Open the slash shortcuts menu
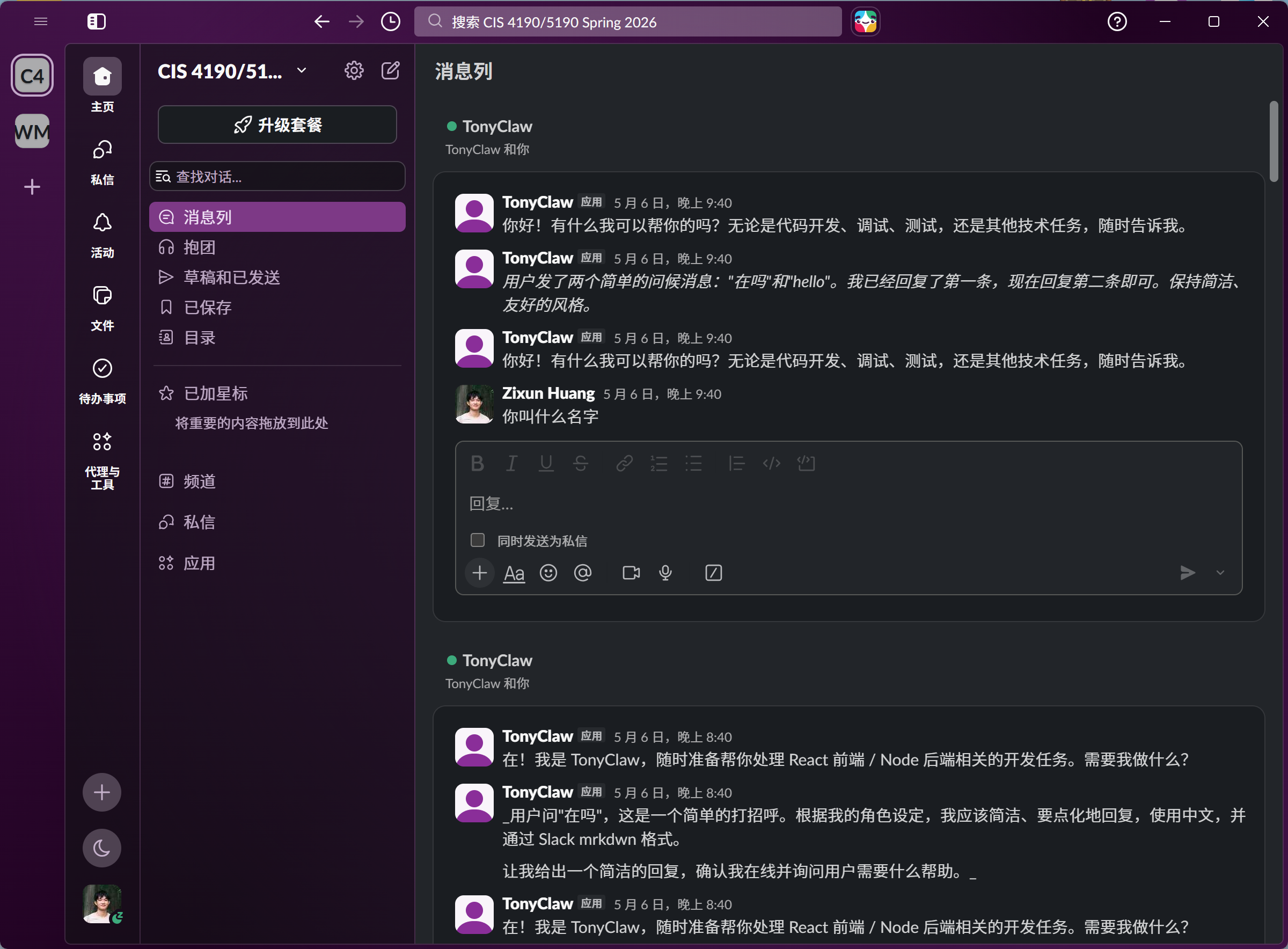This screenshot has height=949, width=1288. pos(713,573)
